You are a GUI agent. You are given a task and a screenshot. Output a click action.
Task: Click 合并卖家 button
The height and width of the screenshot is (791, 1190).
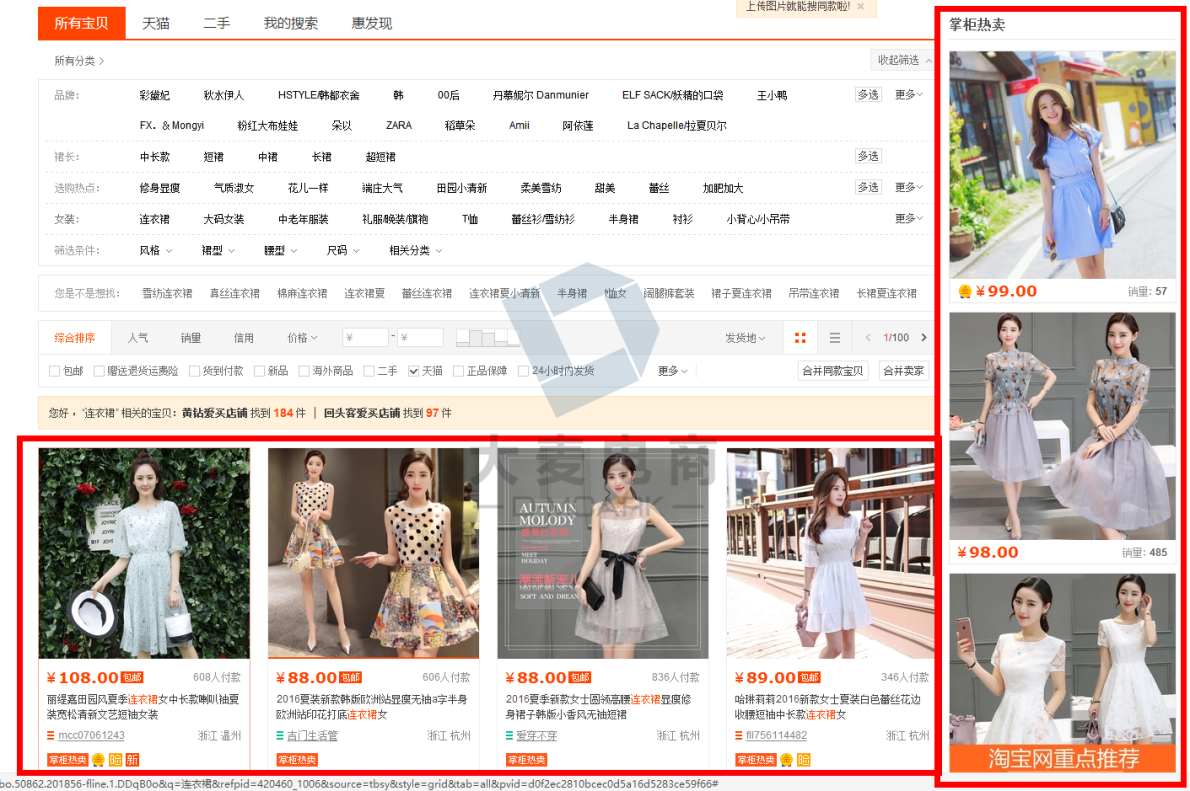point(903,371)
